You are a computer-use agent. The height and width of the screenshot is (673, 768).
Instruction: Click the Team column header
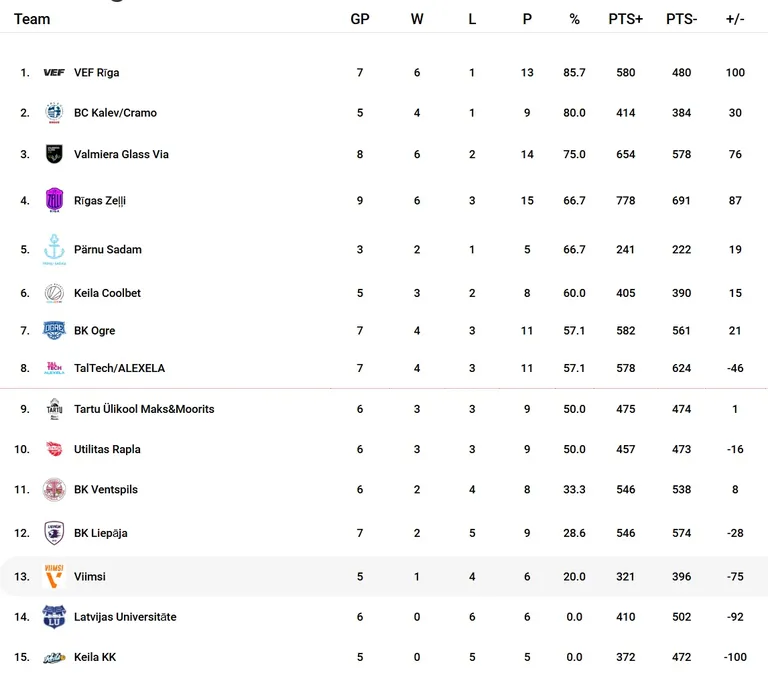32,19
